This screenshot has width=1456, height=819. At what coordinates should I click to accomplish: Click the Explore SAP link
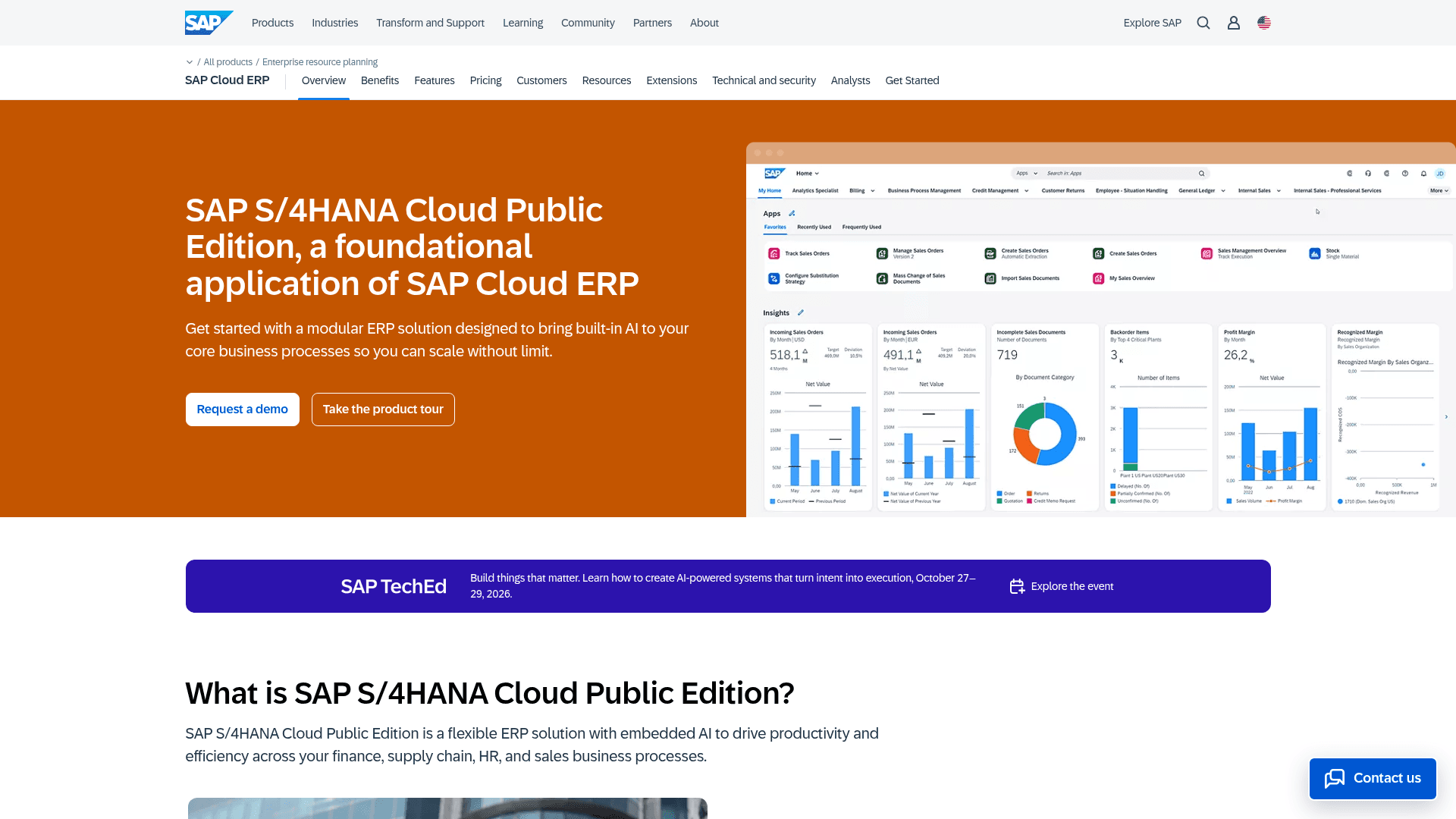point(1152,23)
